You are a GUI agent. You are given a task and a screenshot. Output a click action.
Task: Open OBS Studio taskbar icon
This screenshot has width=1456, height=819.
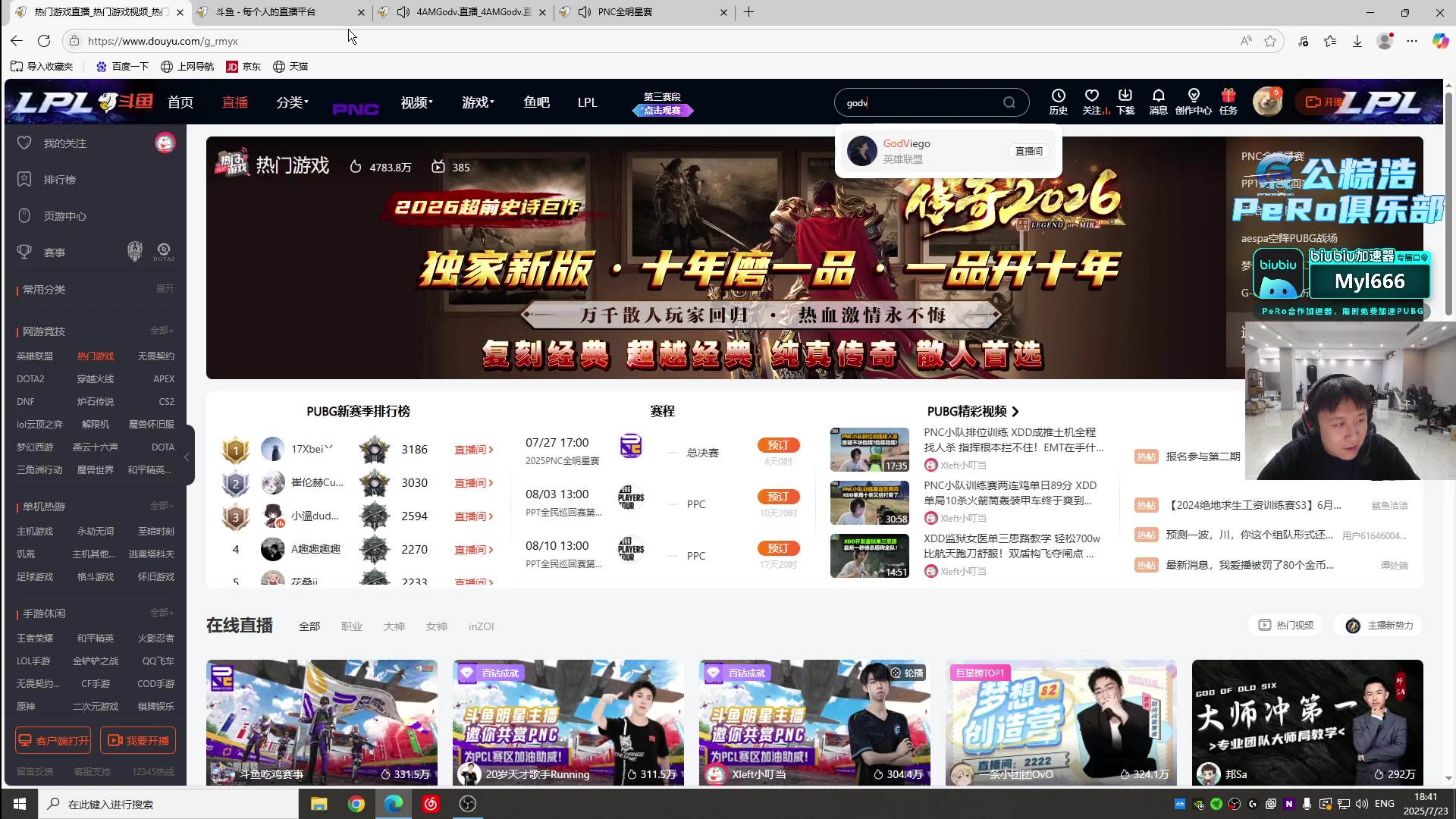(468, 804)
